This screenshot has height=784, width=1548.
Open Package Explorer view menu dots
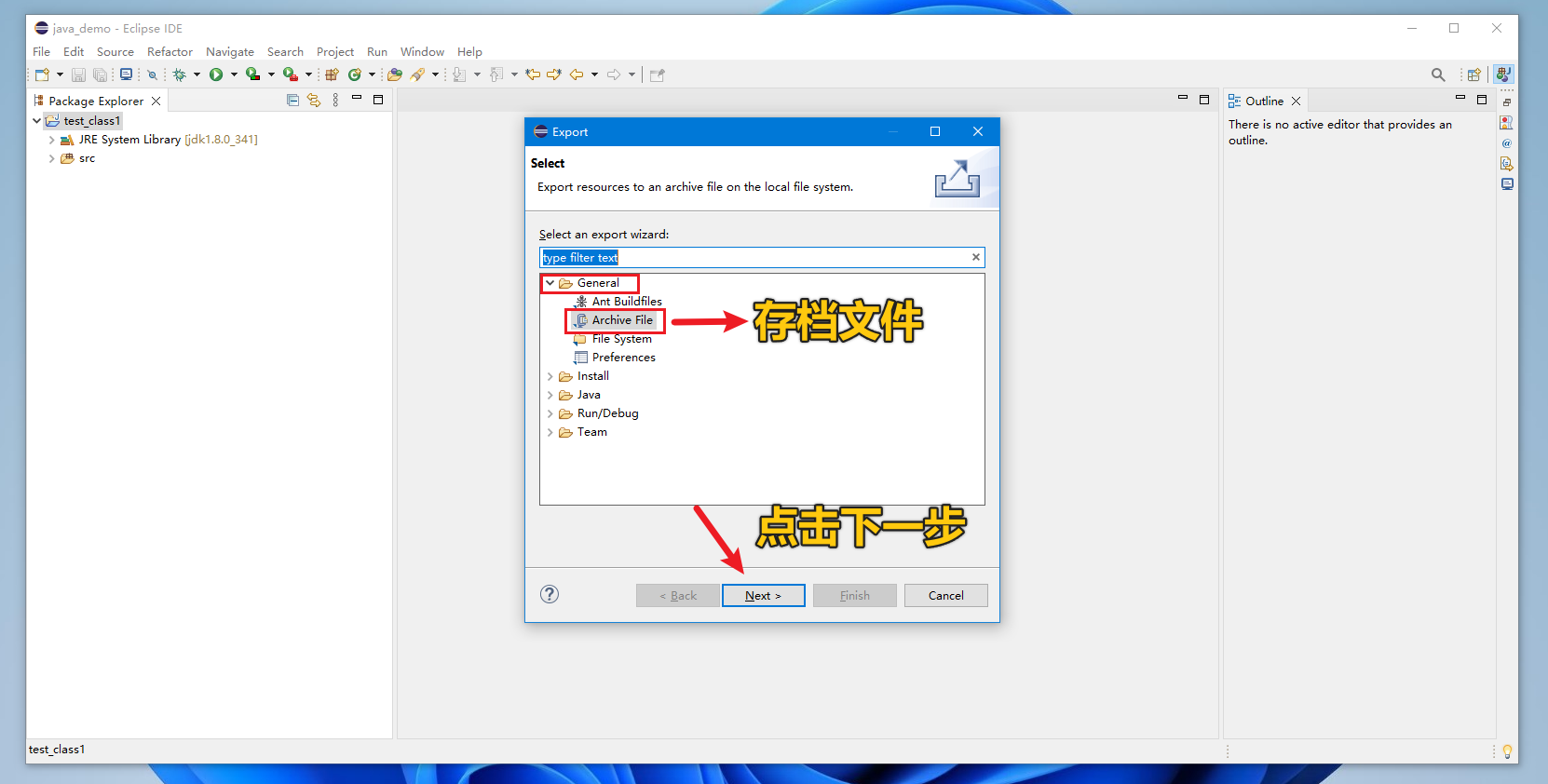[x=335, y=100]
